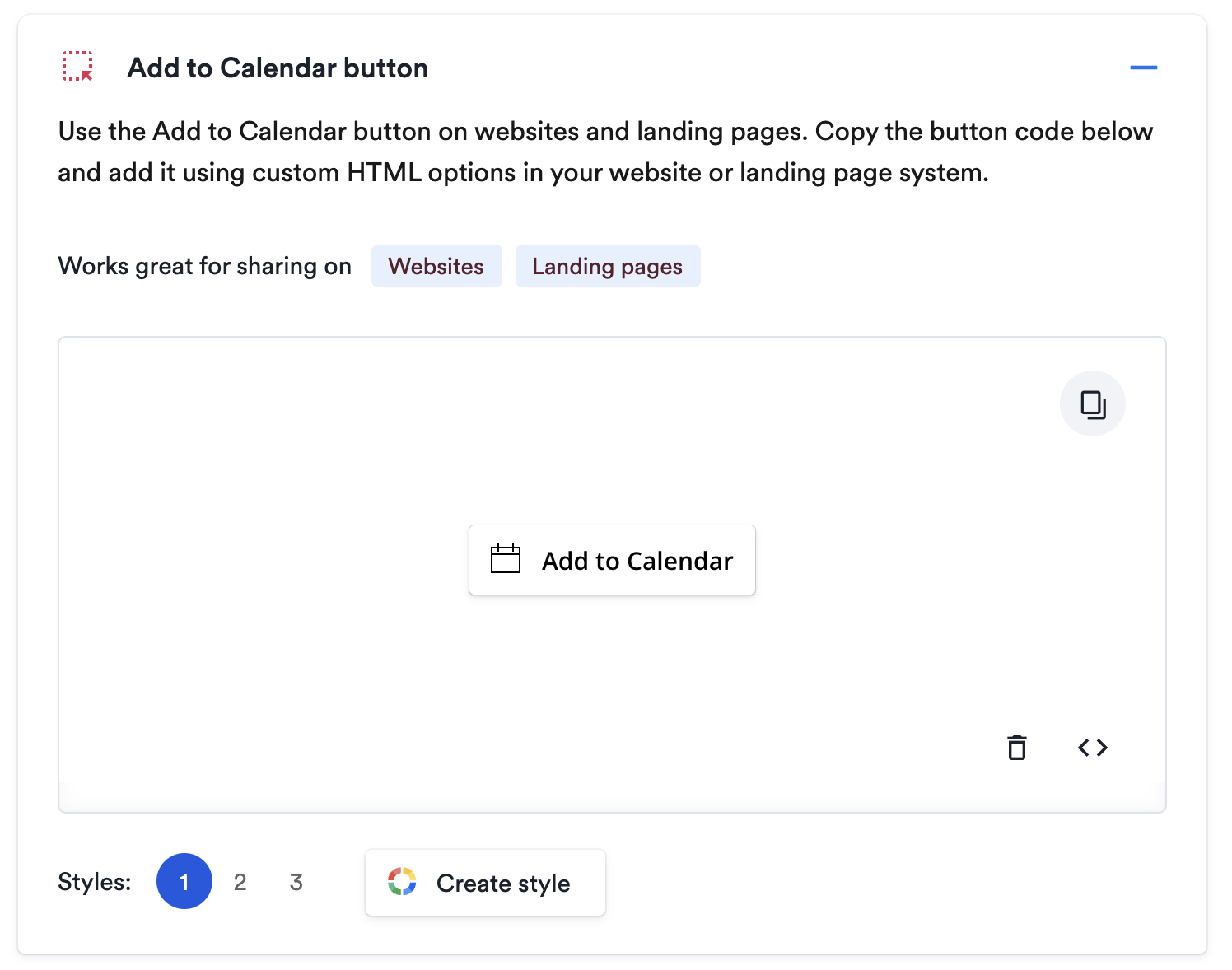Switch to style 2
The height and width of the screenshot is (970, 1232).
coord(240,882)
